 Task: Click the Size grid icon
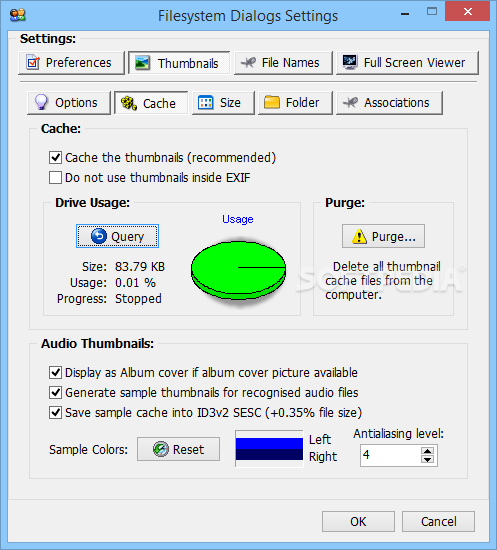[206, 102]
